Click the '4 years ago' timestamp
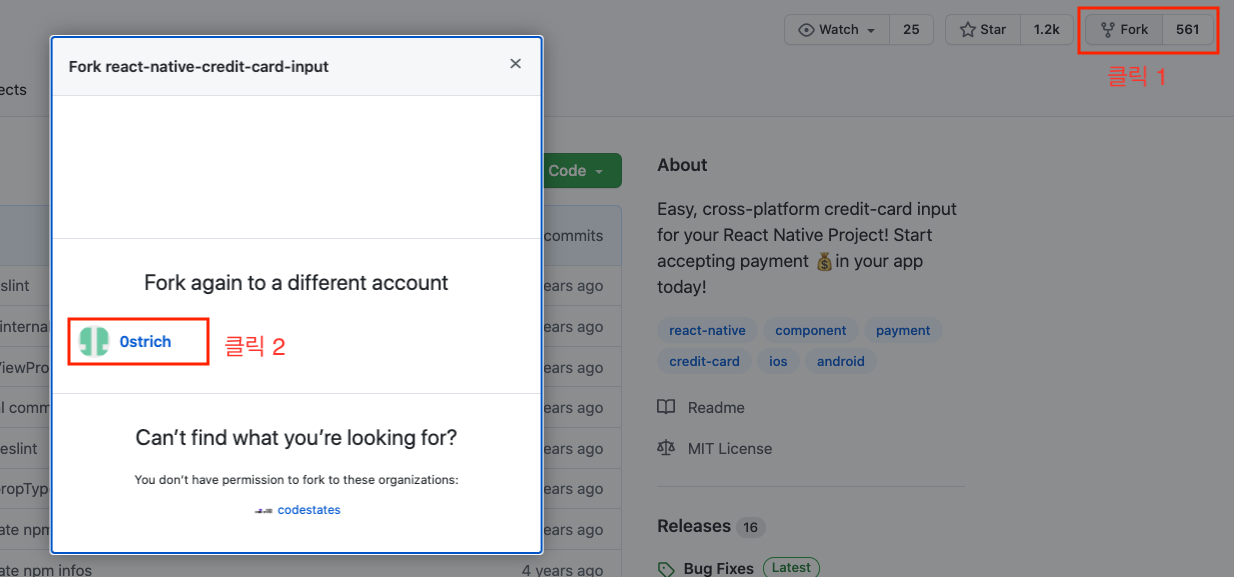 pos(563,570)
